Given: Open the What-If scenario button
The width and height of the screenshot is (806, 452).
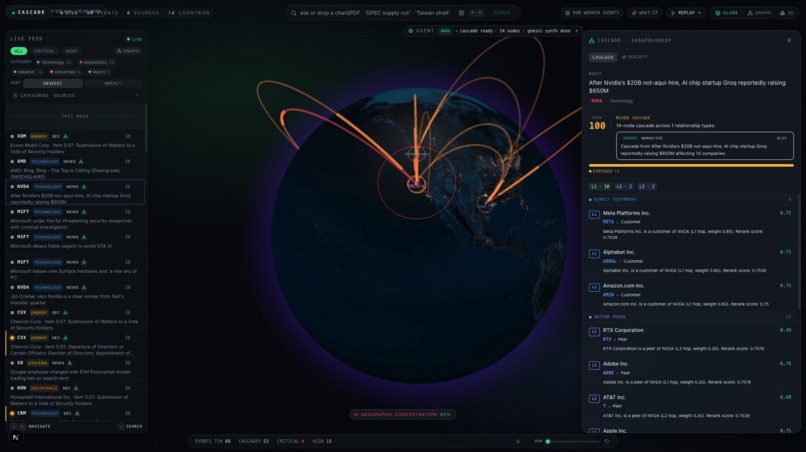Looking at the screenshot, I should pyautogui.click(x=645, y=13).
